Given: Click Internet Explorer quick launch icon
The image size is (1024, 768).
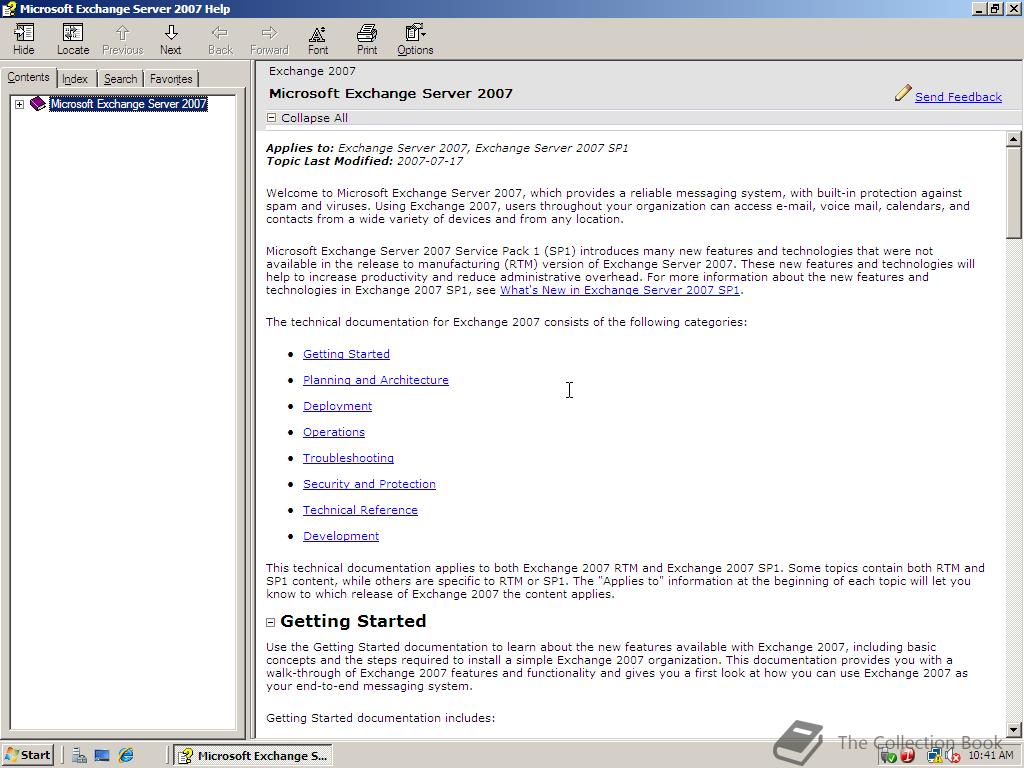Looking at the screenshot, I should pyautogui.click(x=126, y=756).
